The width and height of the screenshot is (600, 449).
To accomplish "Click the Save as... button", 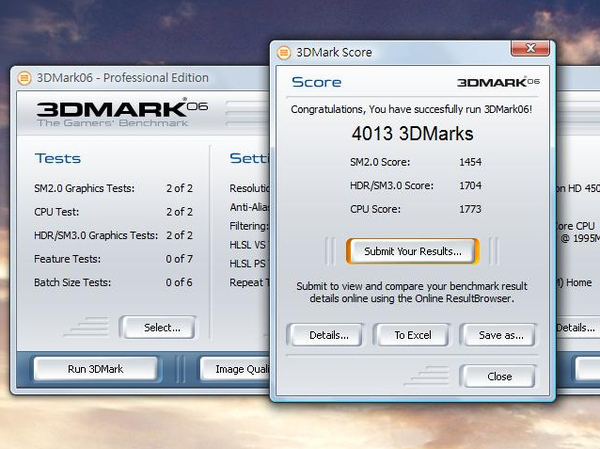I will [498, 335].
